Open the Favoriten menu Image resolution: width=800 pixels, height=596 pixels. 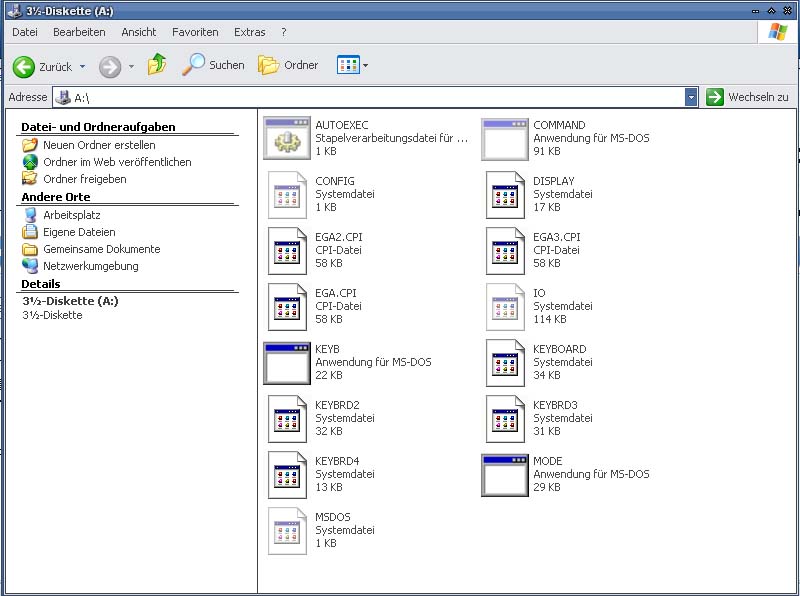(x=195, y=32)
